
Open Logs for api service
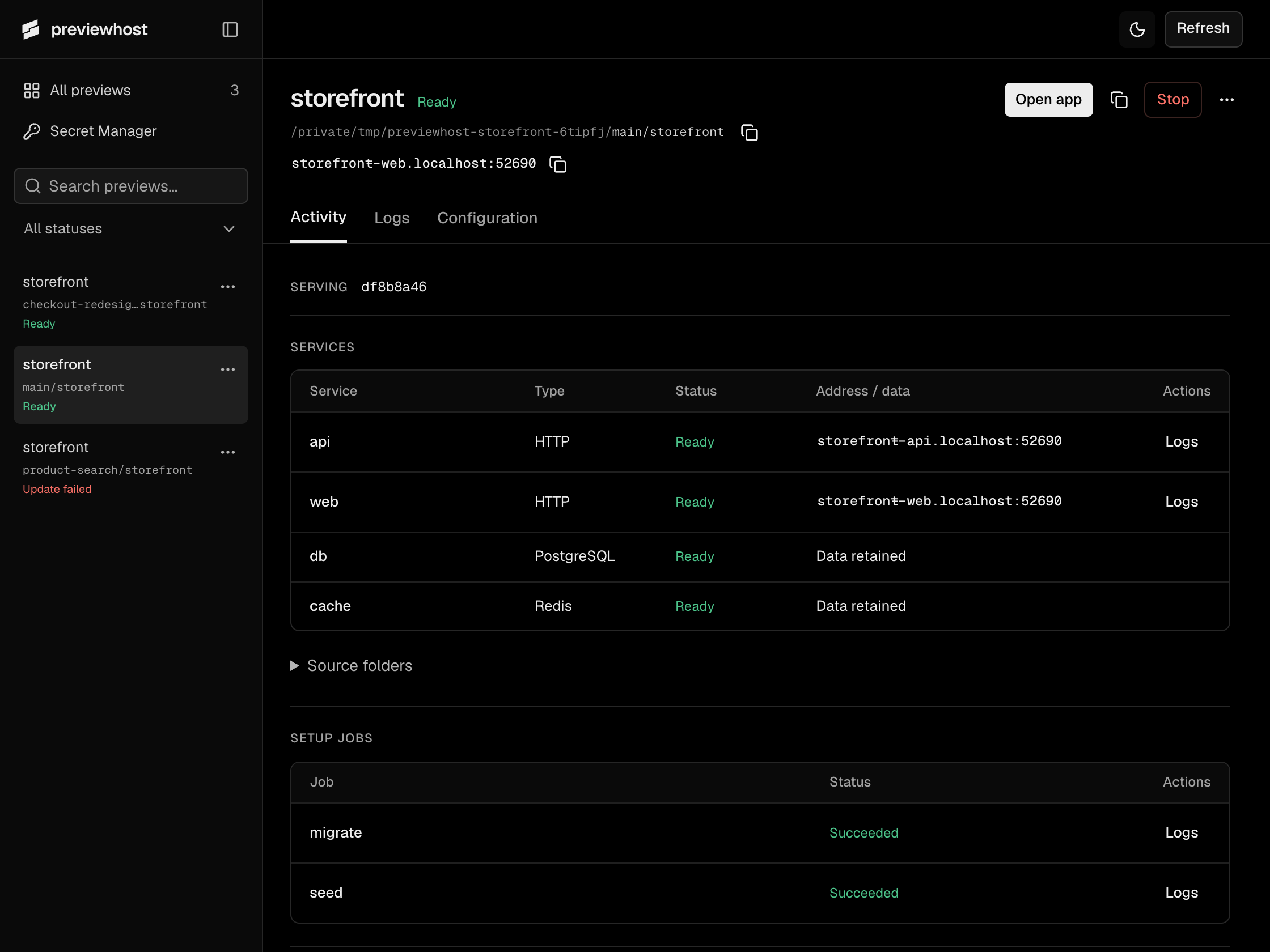pos(1181,441)
